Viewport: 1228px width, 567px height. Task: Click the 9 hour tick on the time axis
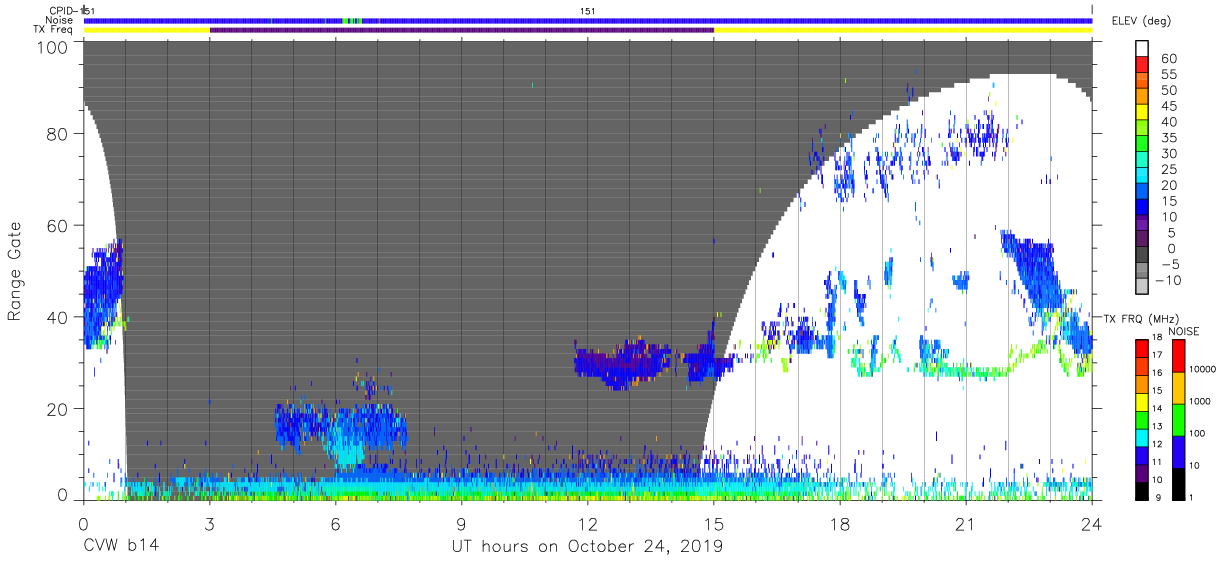tap(461, 523)
